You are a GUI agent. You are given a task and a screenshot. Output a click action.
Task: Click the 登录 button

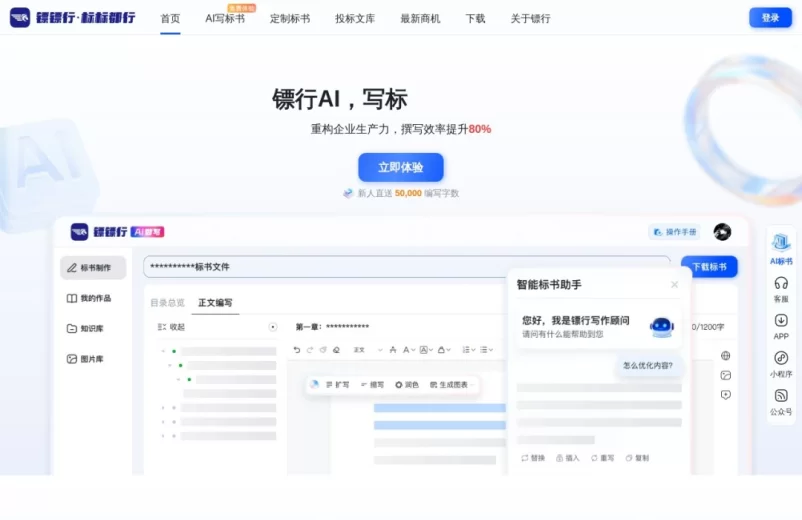click(x=770, y=17)
